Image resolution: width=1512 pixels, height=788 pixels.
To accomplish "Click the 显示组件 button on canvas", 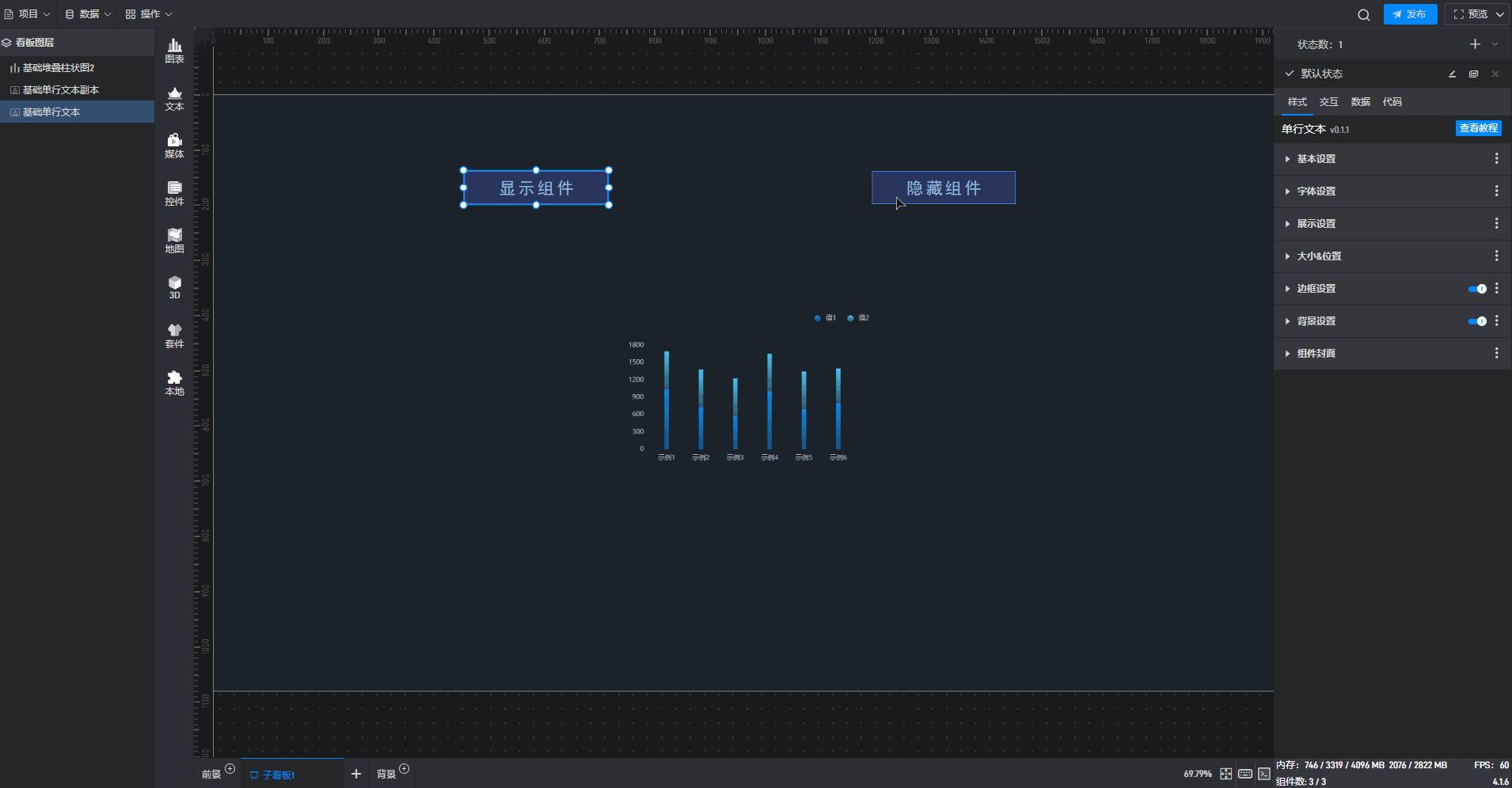I will point(536,188).
